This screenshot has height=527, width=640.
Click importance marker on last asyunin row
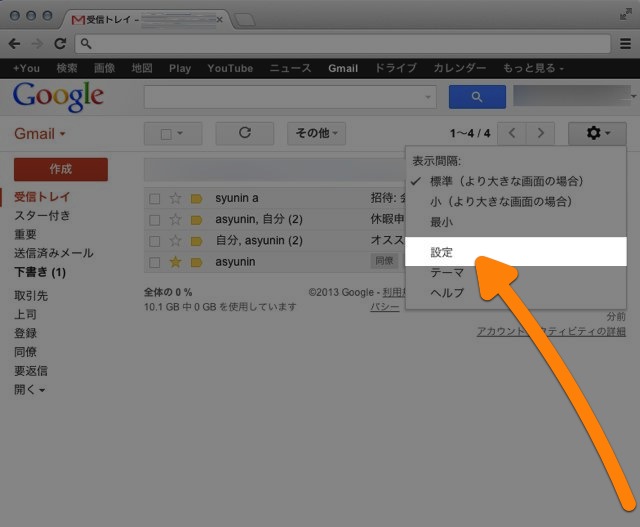click(x=196, y=262)
